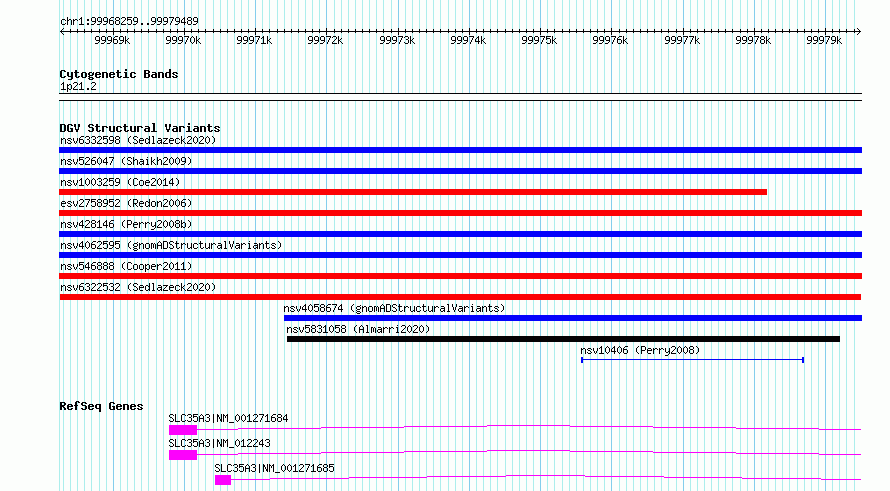Open the nsv1003259 (Coe2014) label
The image size is (890, 491).
[120, 182]
